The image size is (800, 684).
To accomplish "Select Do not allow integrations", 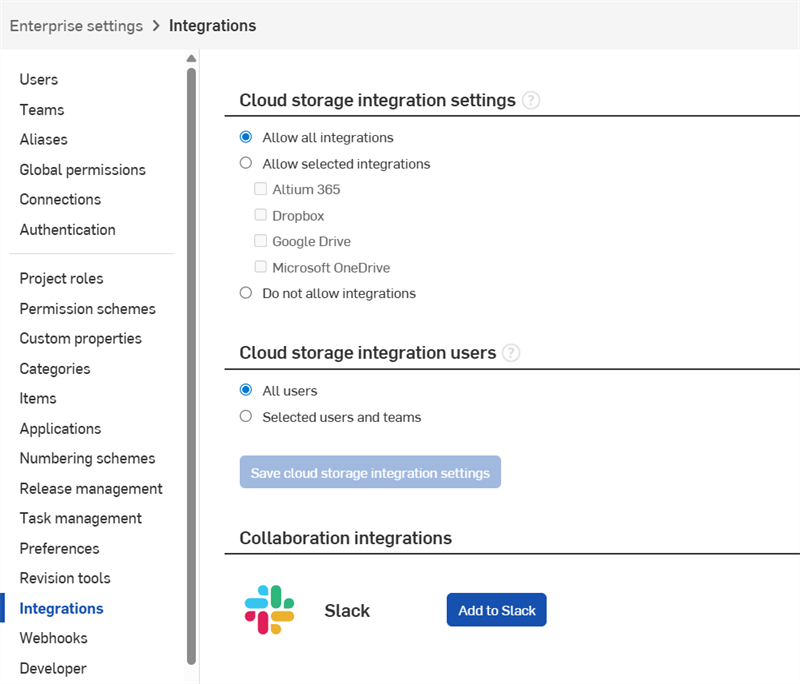I will pyautogui.click(x=245, y=292).
